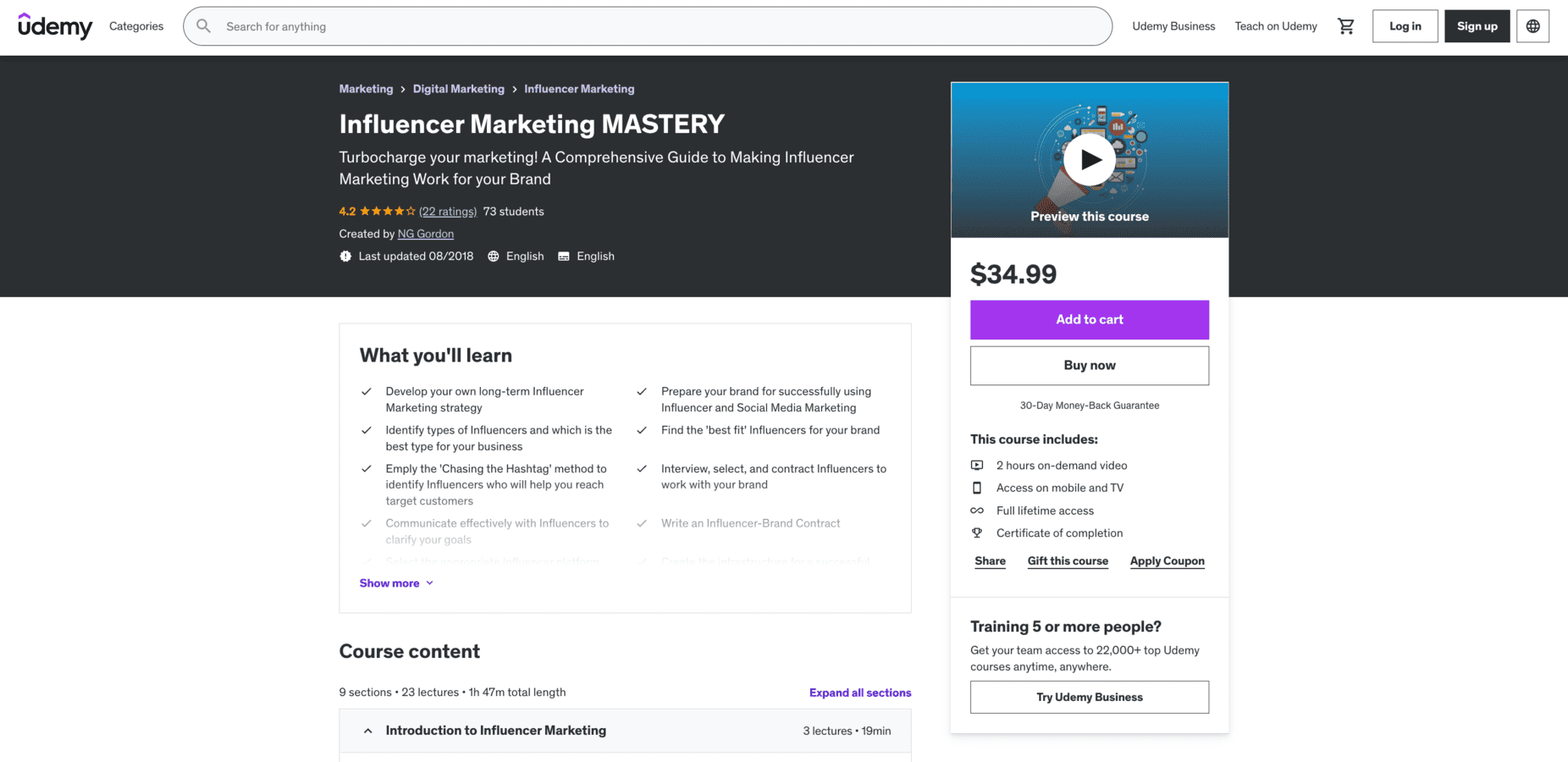Click the mobile and TV access icon
Viewport: 1568px width, 762px height.
click(x=978, y=488)
